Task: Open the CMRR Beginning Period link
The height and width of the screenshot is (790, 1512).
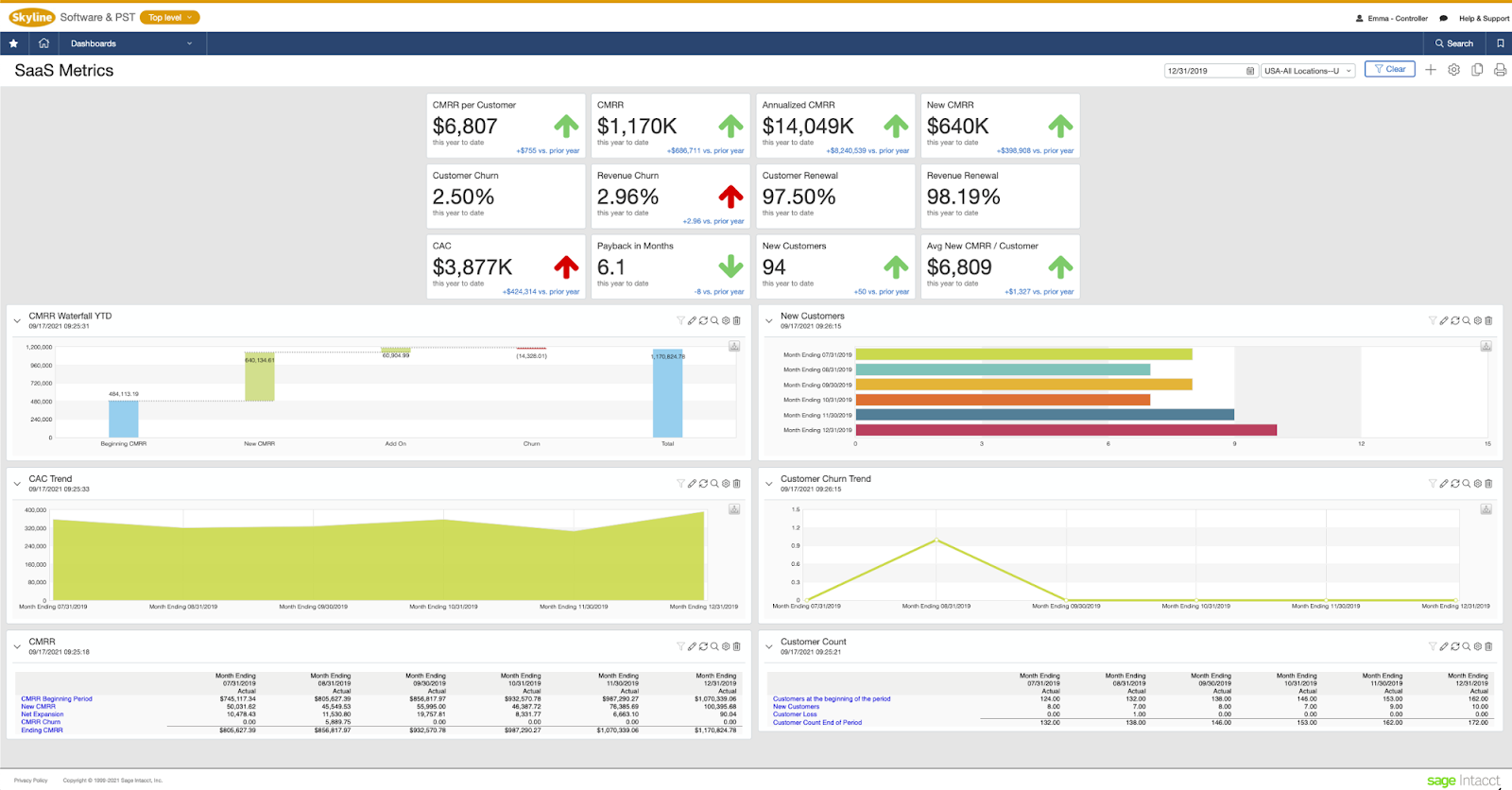Action: (57, 699)
